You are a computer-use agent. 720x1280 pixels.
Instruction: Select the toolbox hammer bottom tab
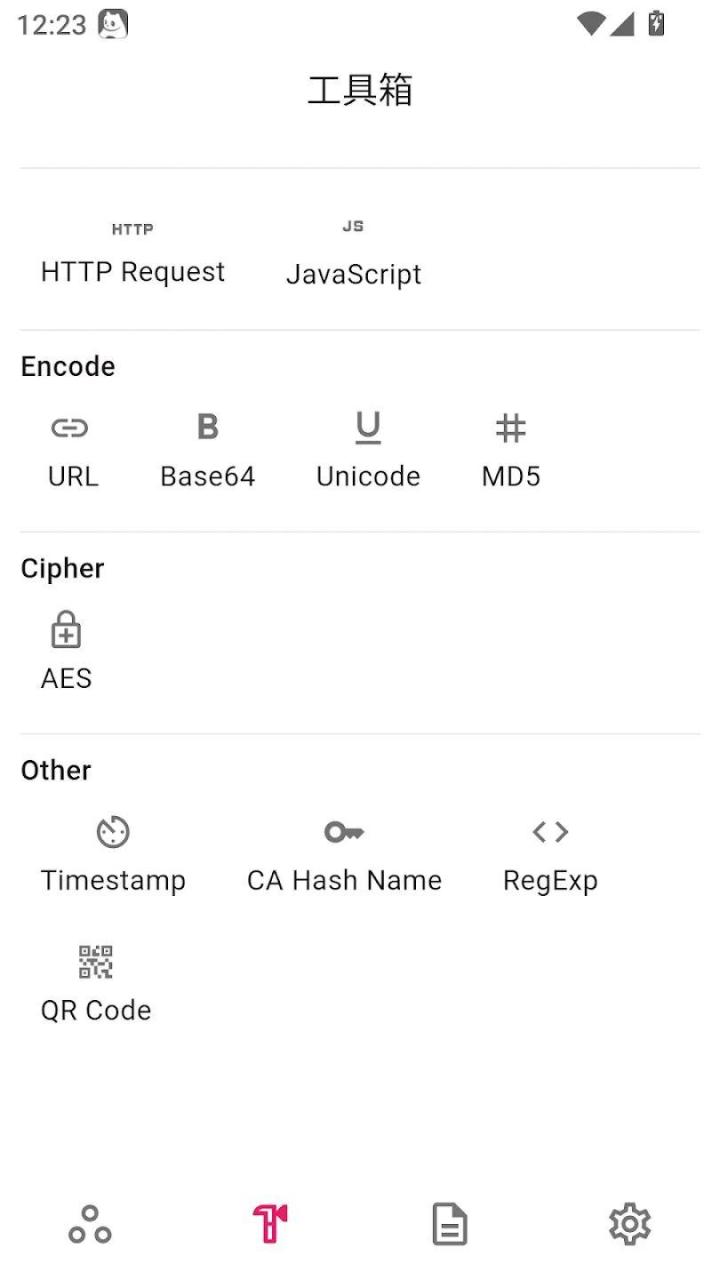pos(270,1224)
